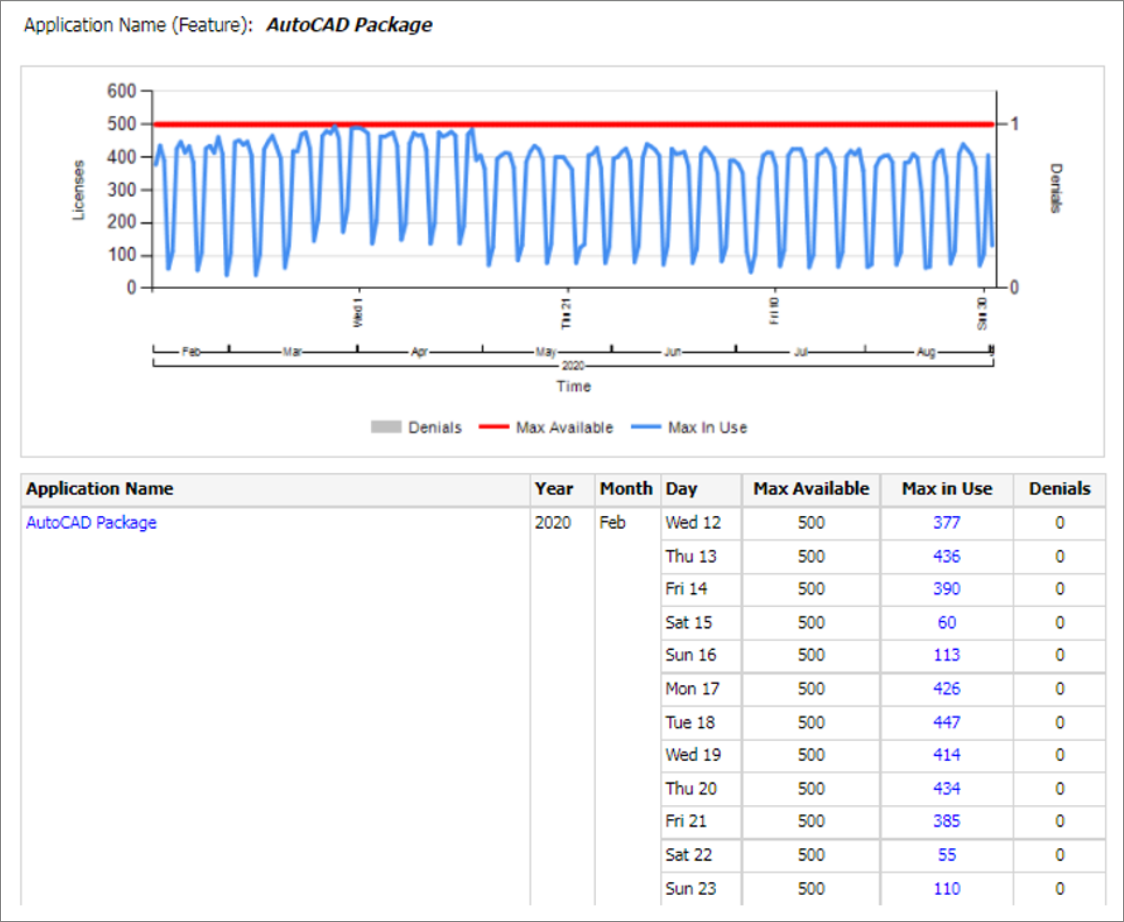The image size is (1124, 922).
Task: Select the Max in Use column header
Action: tap(946, 489)
